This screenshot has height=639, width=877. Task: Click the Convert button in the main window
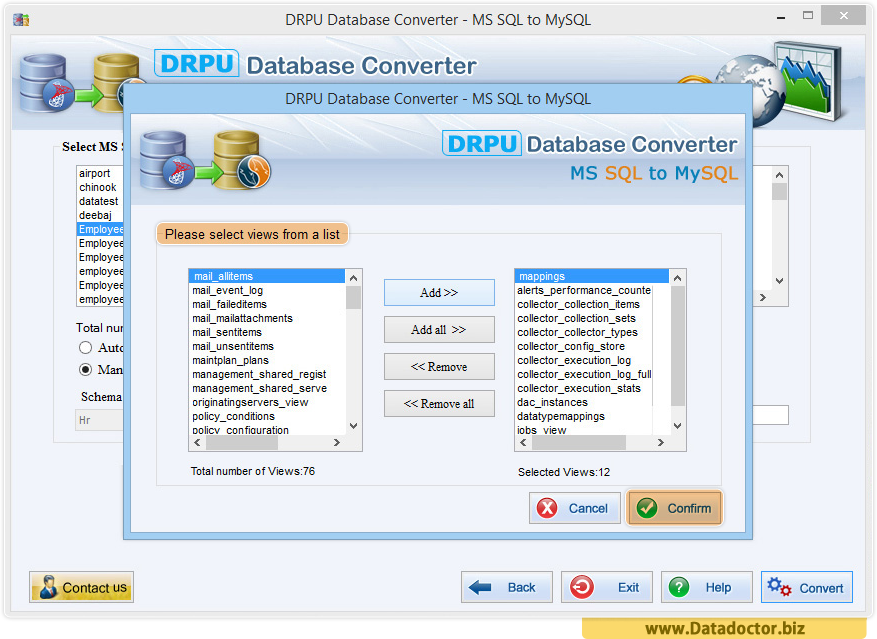pos(807,587)
